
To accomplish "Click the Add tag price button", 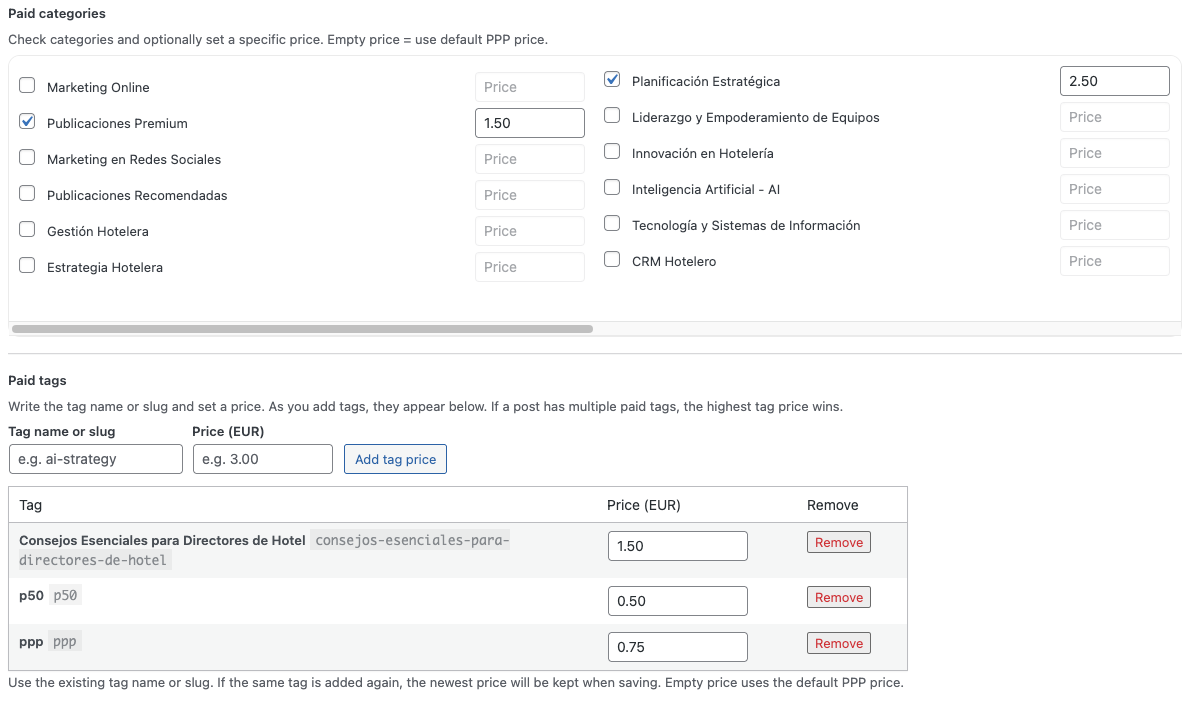I will coord(395,459).
